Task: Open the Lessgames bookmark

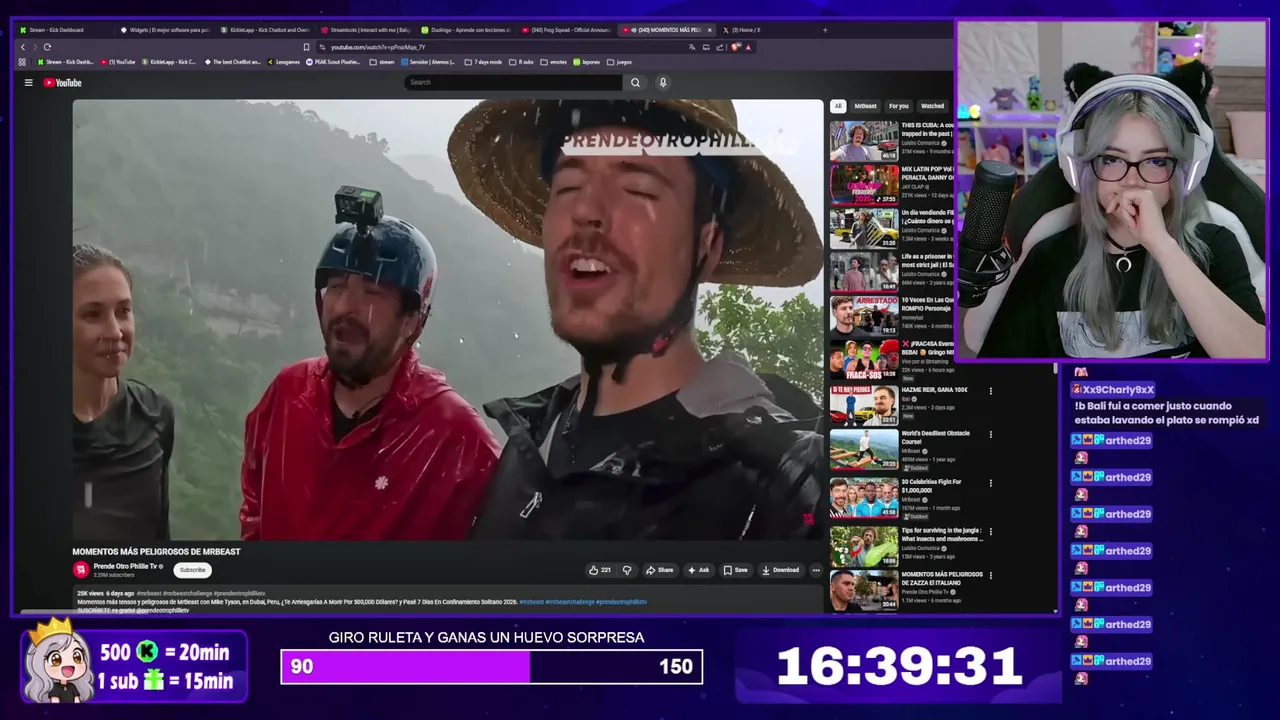Action: 284,62
